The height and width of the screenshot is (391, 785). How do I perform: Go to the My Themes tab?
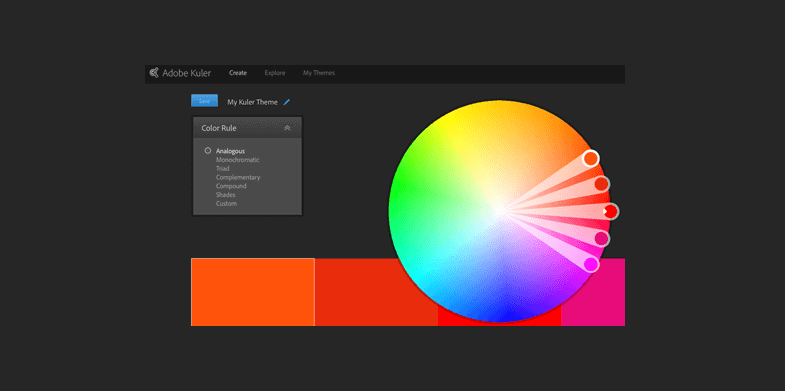[x=319, y=73]
